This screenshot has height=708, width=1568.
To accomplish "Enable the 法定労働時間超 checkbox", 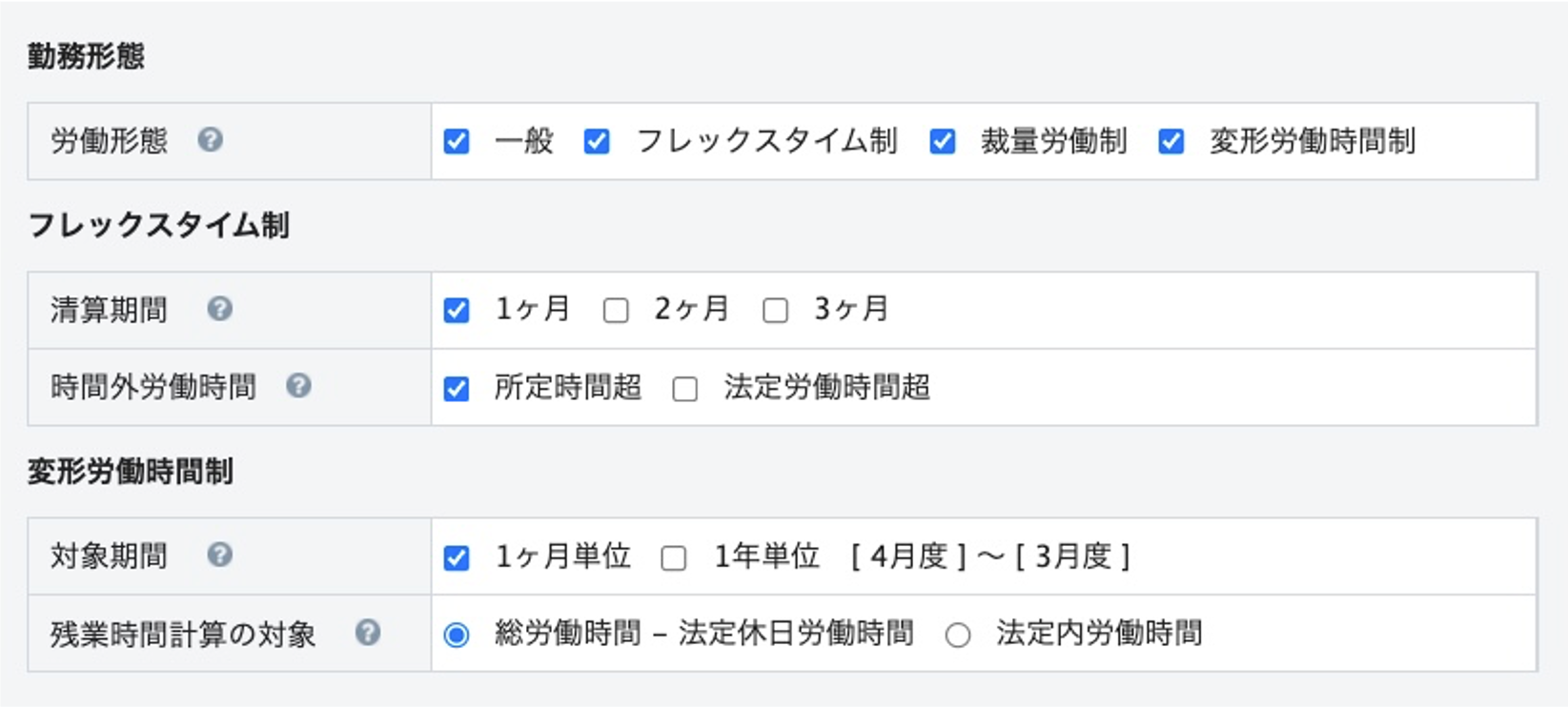I will click(685, 389).
